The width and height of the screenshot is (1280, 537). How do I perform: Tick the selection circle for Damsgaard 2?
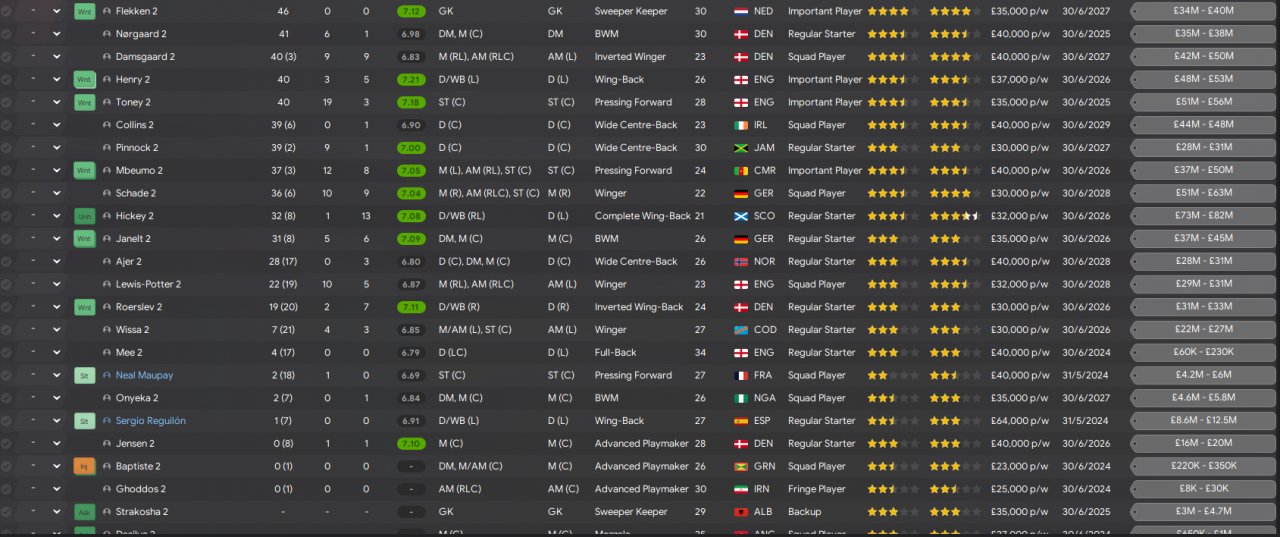coord(7,57)
